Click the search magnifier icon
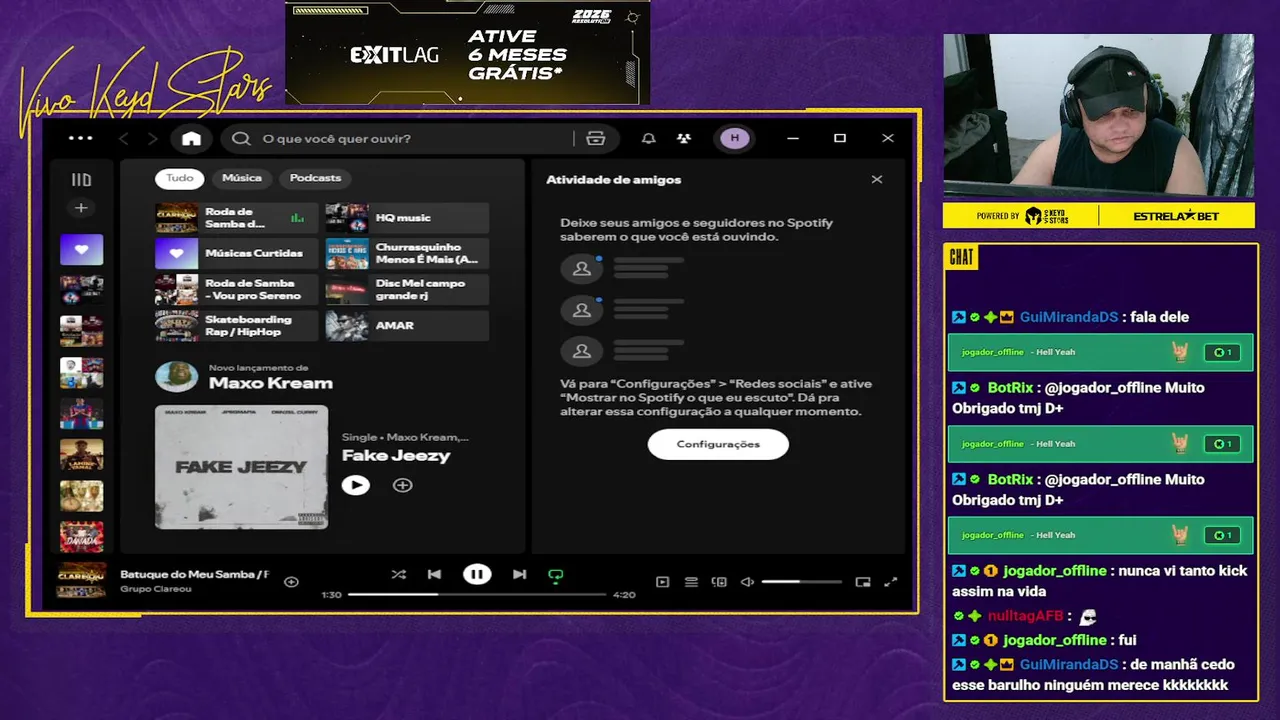The height and width of the screenshot is (720, 1280). tap(241, 139)
